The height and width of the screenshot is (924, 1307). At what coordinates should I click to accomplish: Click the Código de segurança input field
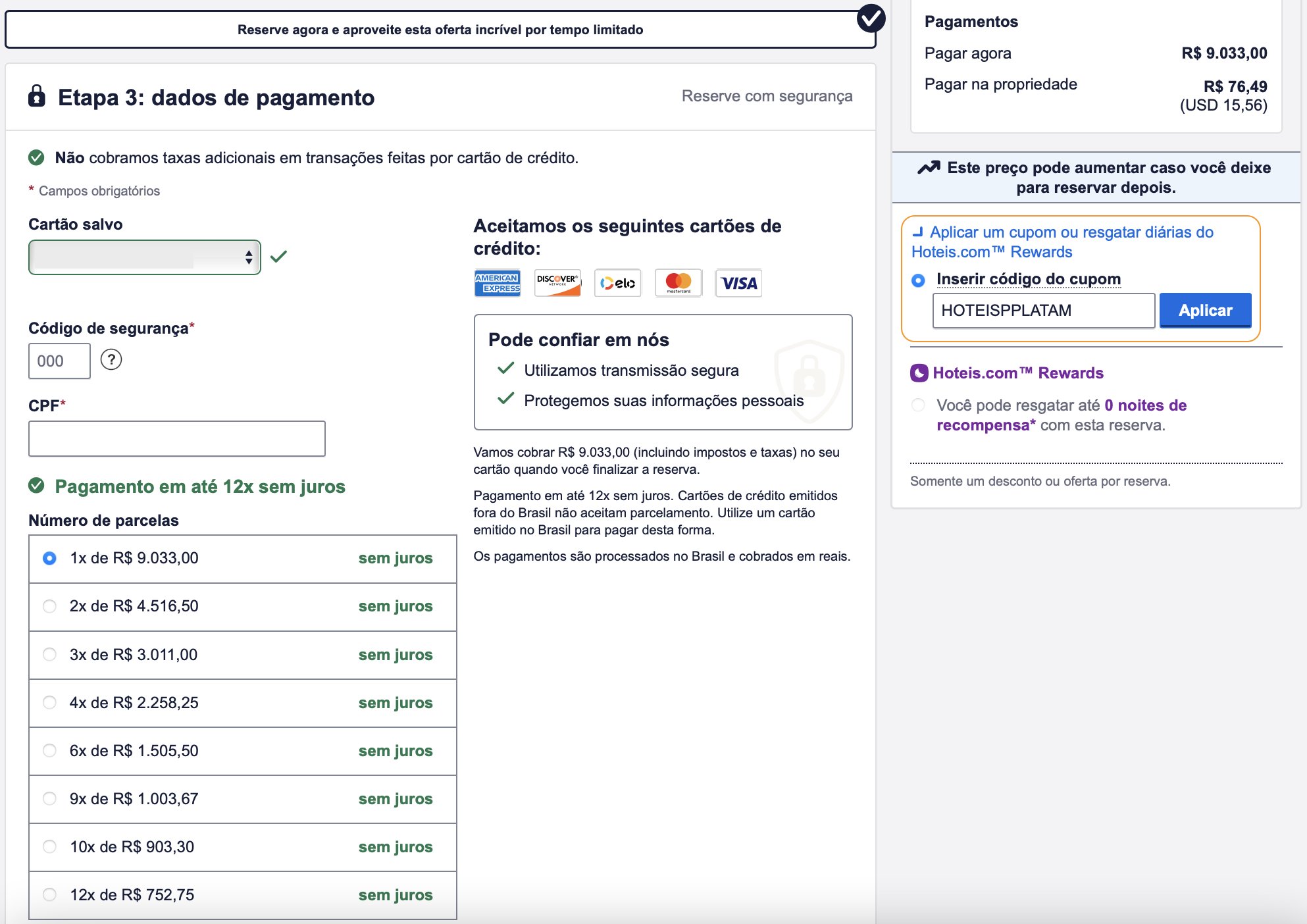[x=59, y=361]
